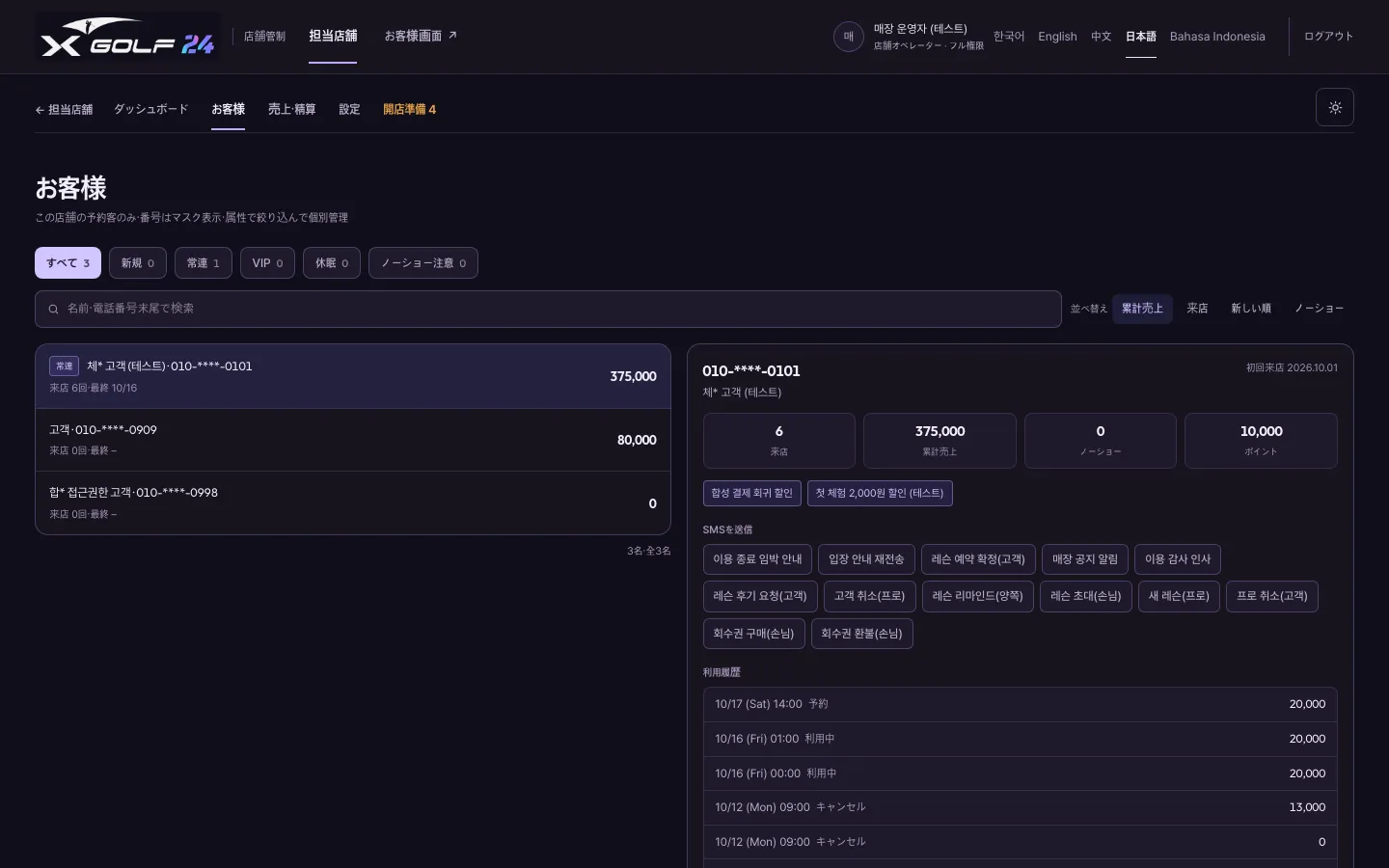Select customer row 010-****-0101
The height and width of the screenshot is (868, 1389).
[353, 376]
